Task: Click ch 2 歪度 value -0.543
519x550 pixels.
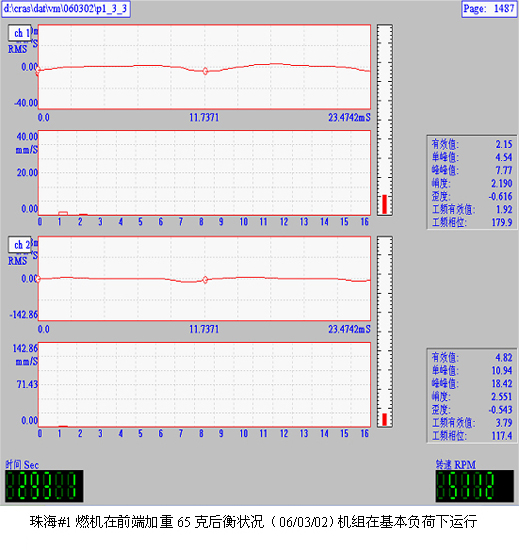Action: (500, 409)
